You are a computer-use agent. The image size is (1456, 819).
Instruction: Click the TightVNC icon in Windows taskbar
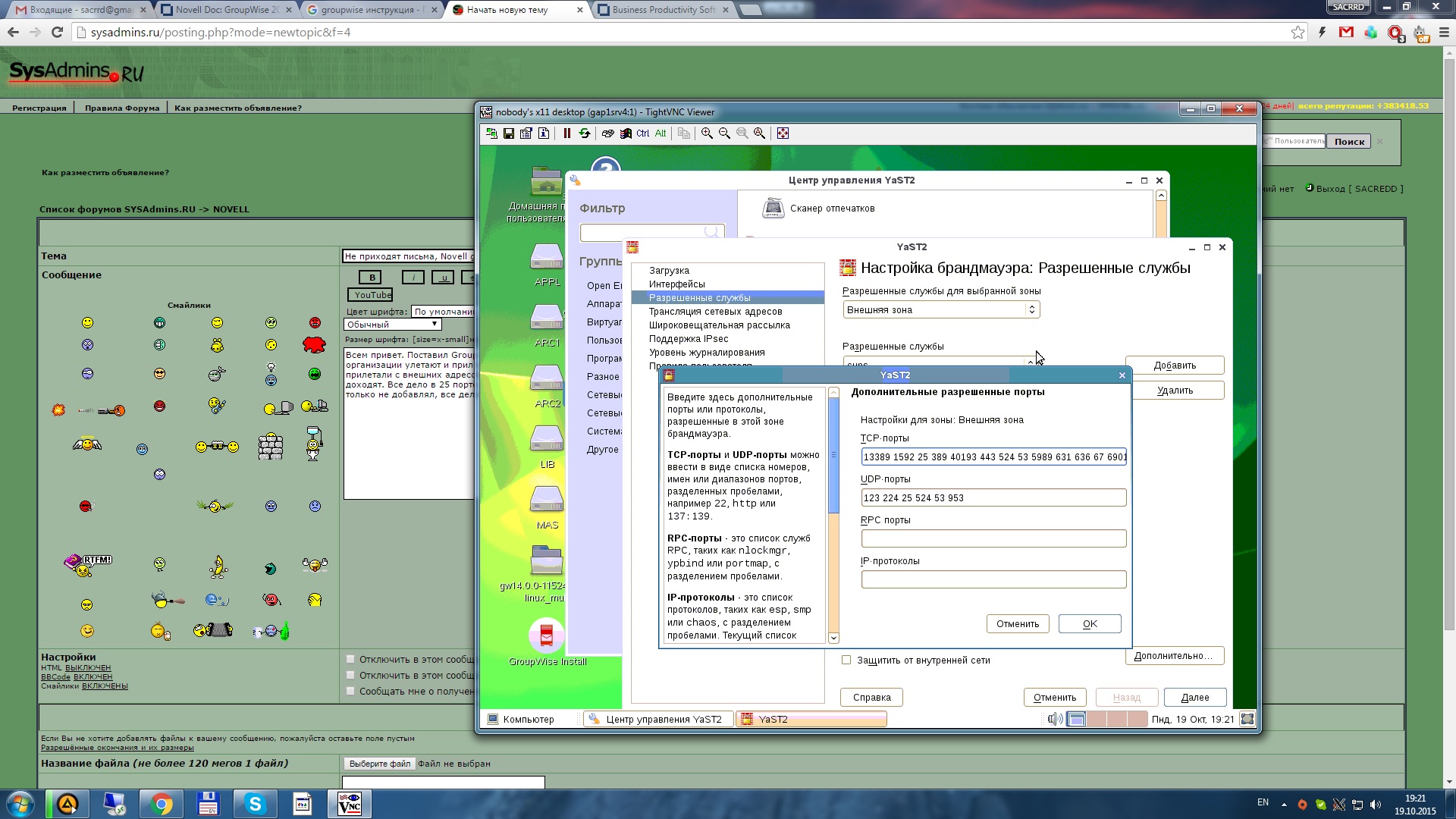349,804
